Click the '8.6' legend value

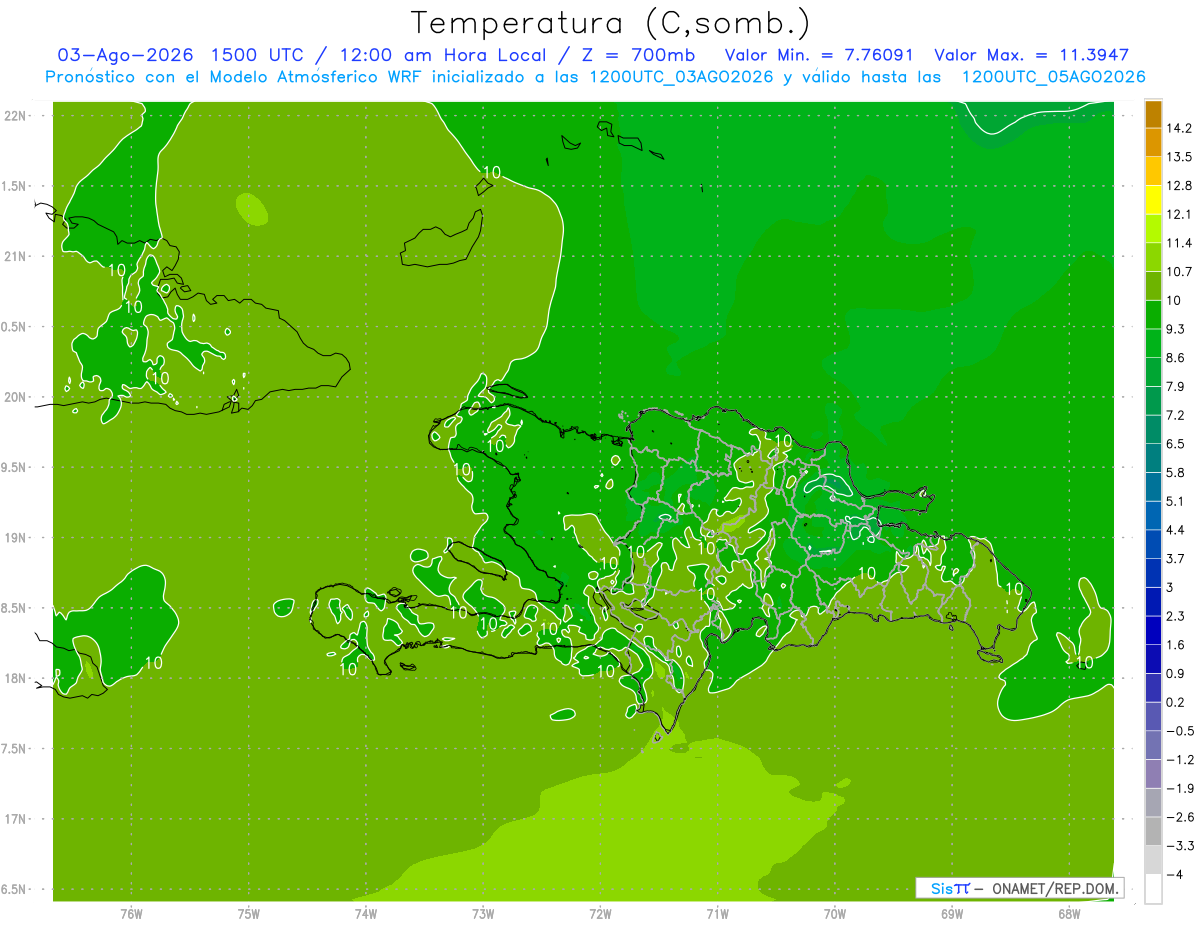[1175, 358]
